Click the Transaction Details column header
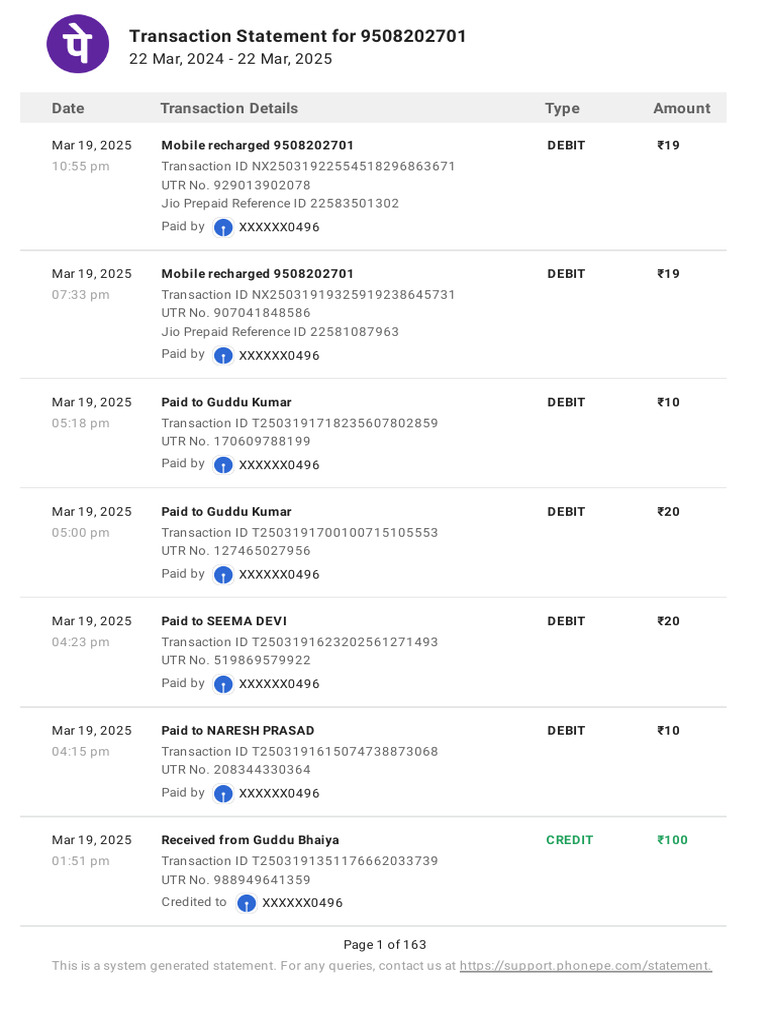The image size is (768, 1024). tap(229, 108)
